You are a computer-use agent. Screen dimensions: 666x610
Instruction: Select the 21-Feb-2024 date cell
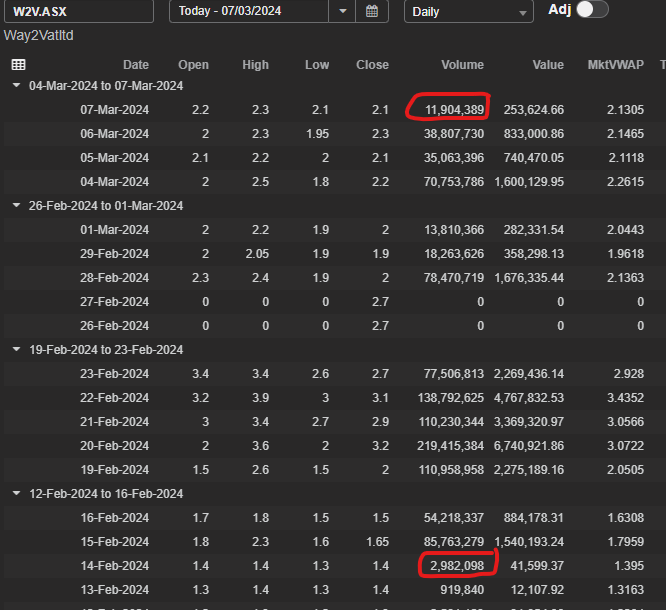tap(114, 422)
